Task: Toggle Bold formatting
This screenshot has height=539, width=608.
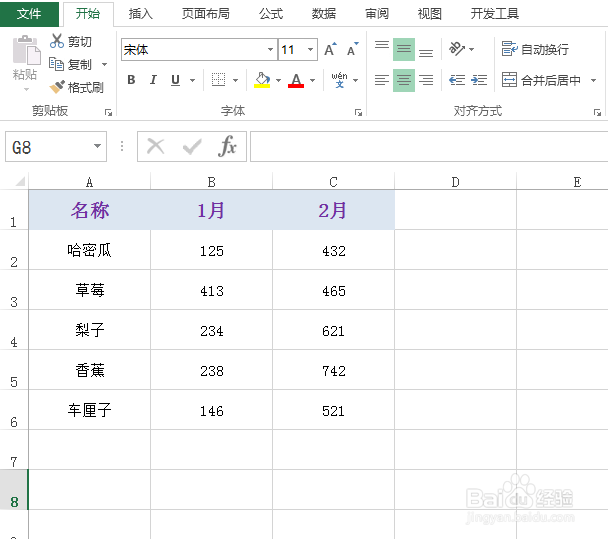Action: [x=131, y=80]
